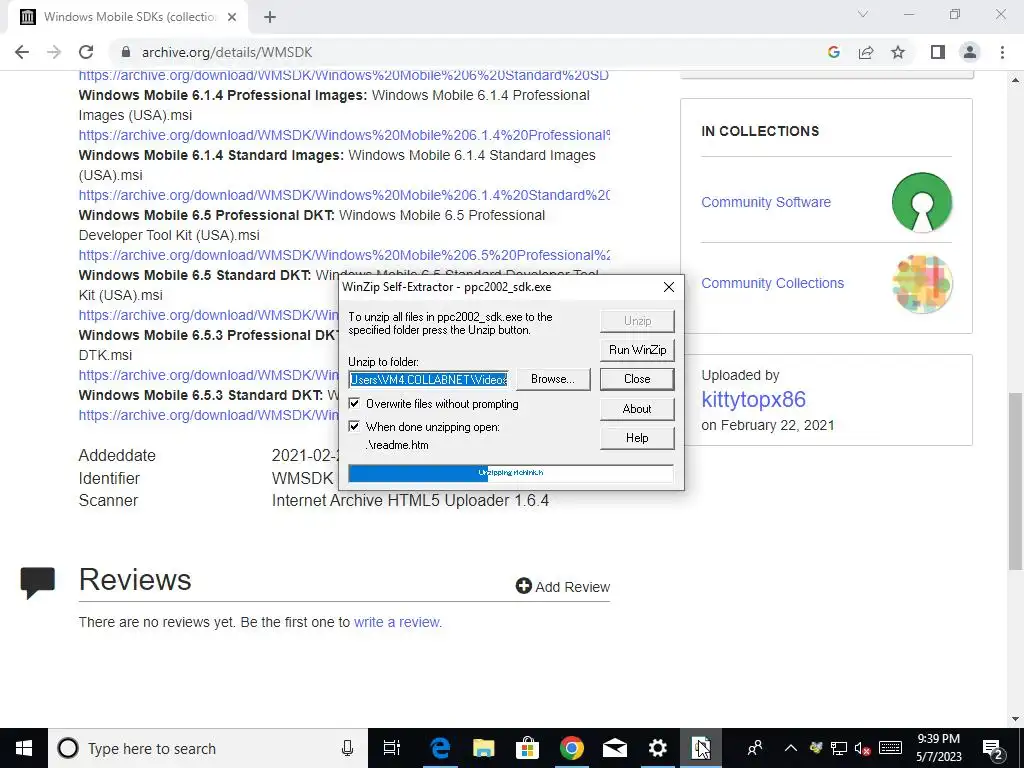Go back in Chrome history
Screen dimensions: 1024x768
point(22,52)
